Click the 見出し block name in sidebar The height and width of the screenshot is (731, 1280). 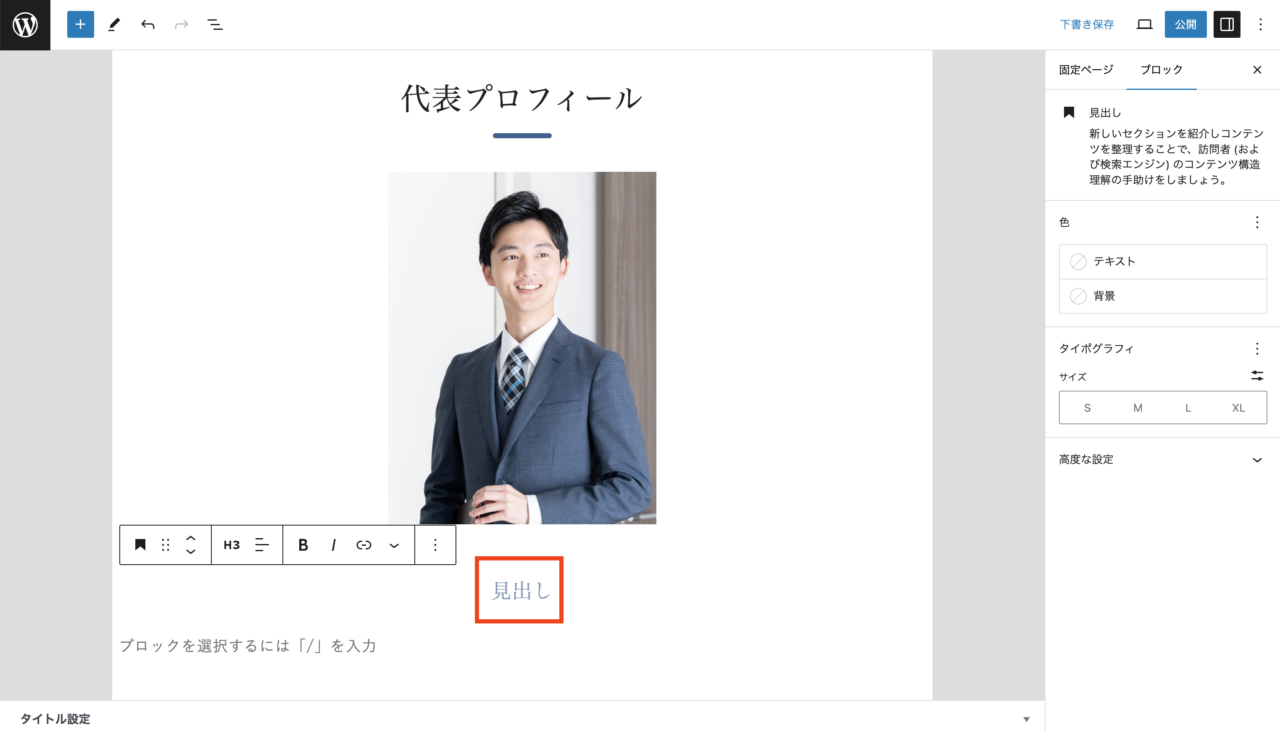coord(1105,113)
